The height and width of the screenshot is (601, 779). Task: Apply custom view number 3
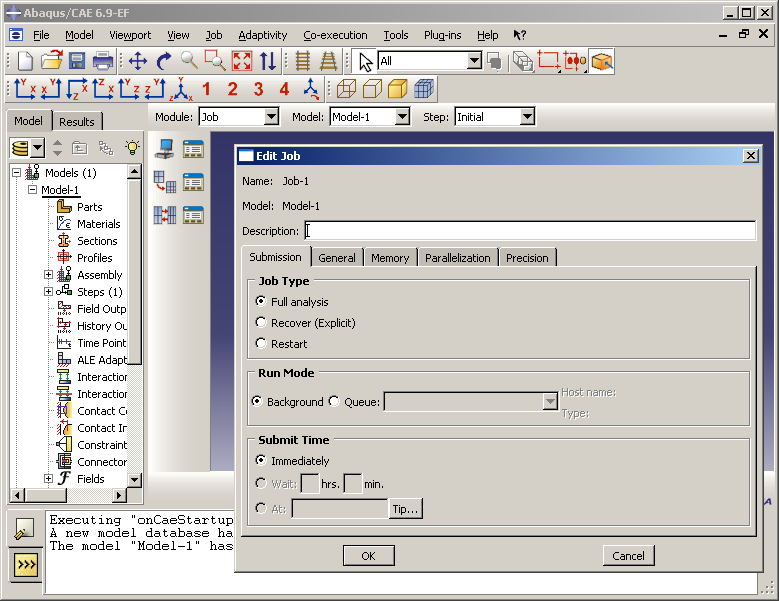(x=258, y=89)
